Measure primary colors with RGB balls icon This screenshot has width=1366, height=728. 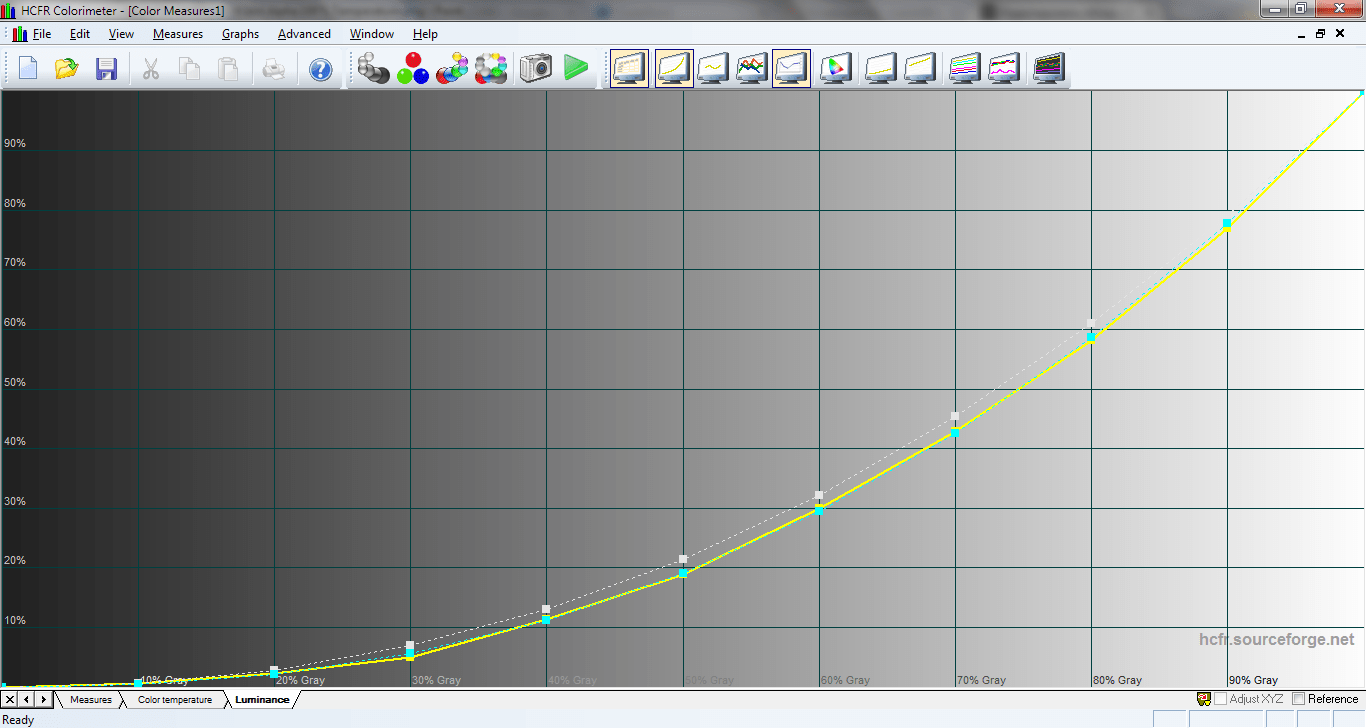tap(412, 68)
